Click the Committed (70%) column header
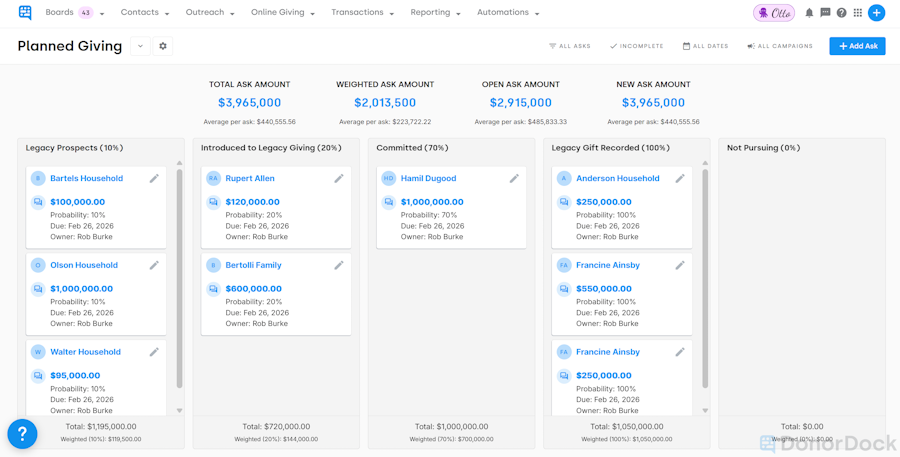The height and width of the screenshot is (457, 900). coord(412,148)
